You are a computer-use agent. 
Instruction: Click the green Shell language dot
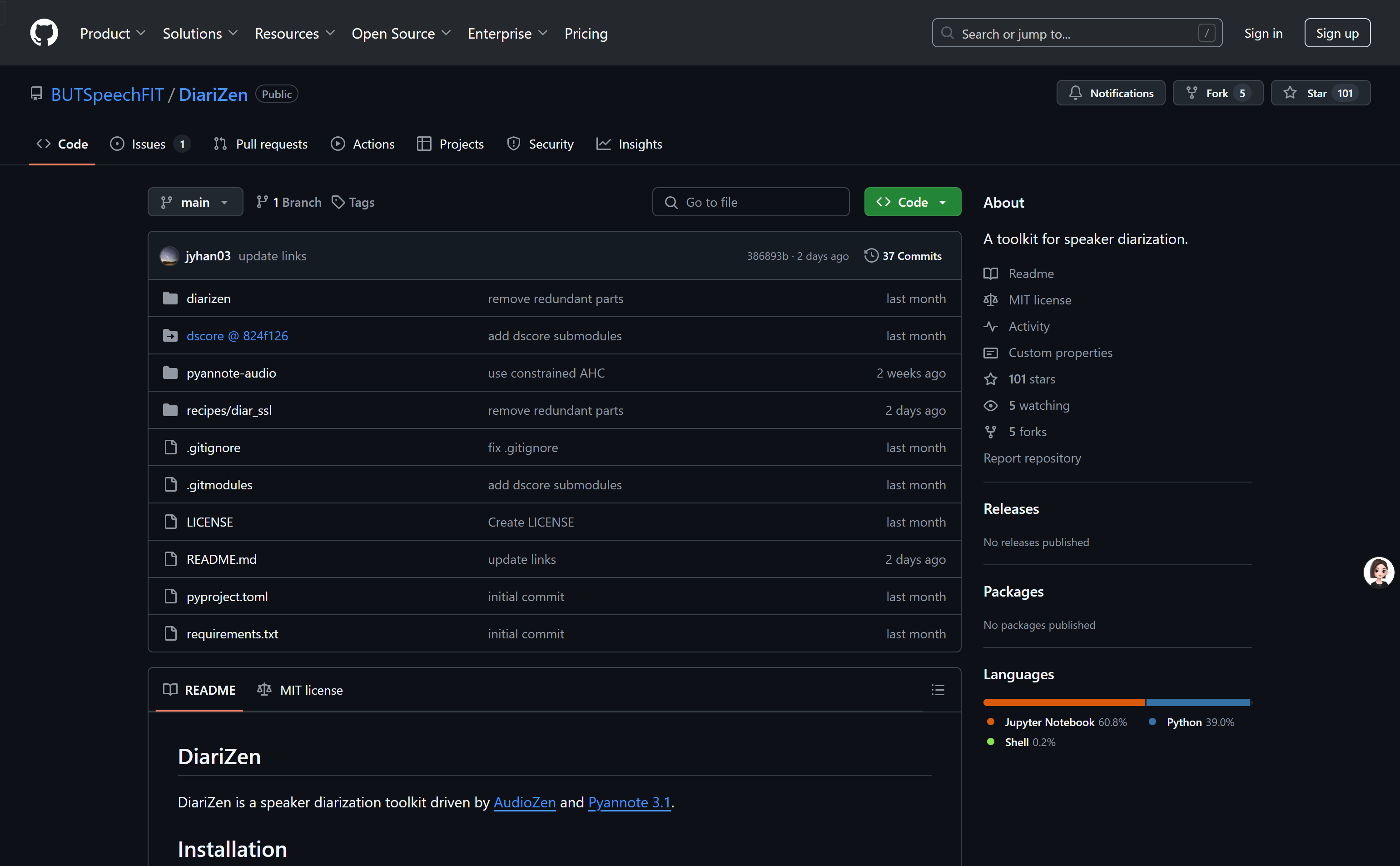point(991,742)
